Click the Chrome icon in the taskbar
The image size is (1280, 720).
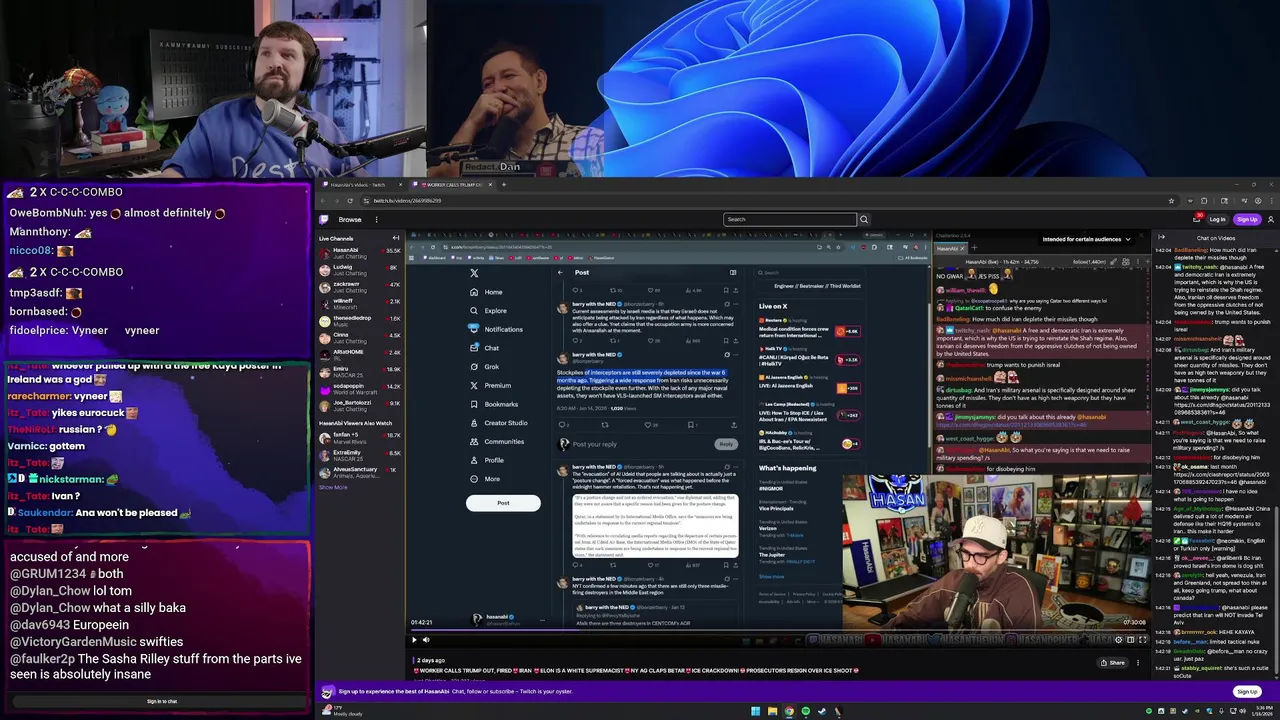tap(789, 711)
